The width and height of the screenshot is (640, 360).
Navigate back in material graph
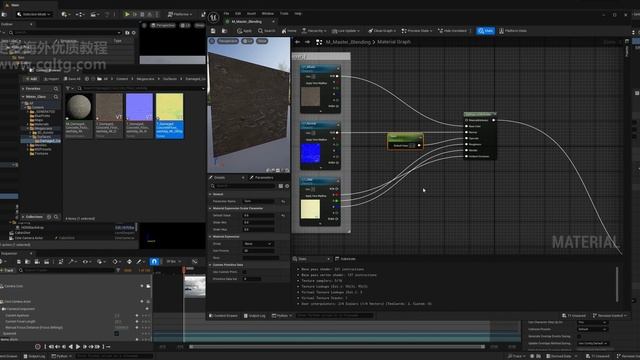point(297,42)
